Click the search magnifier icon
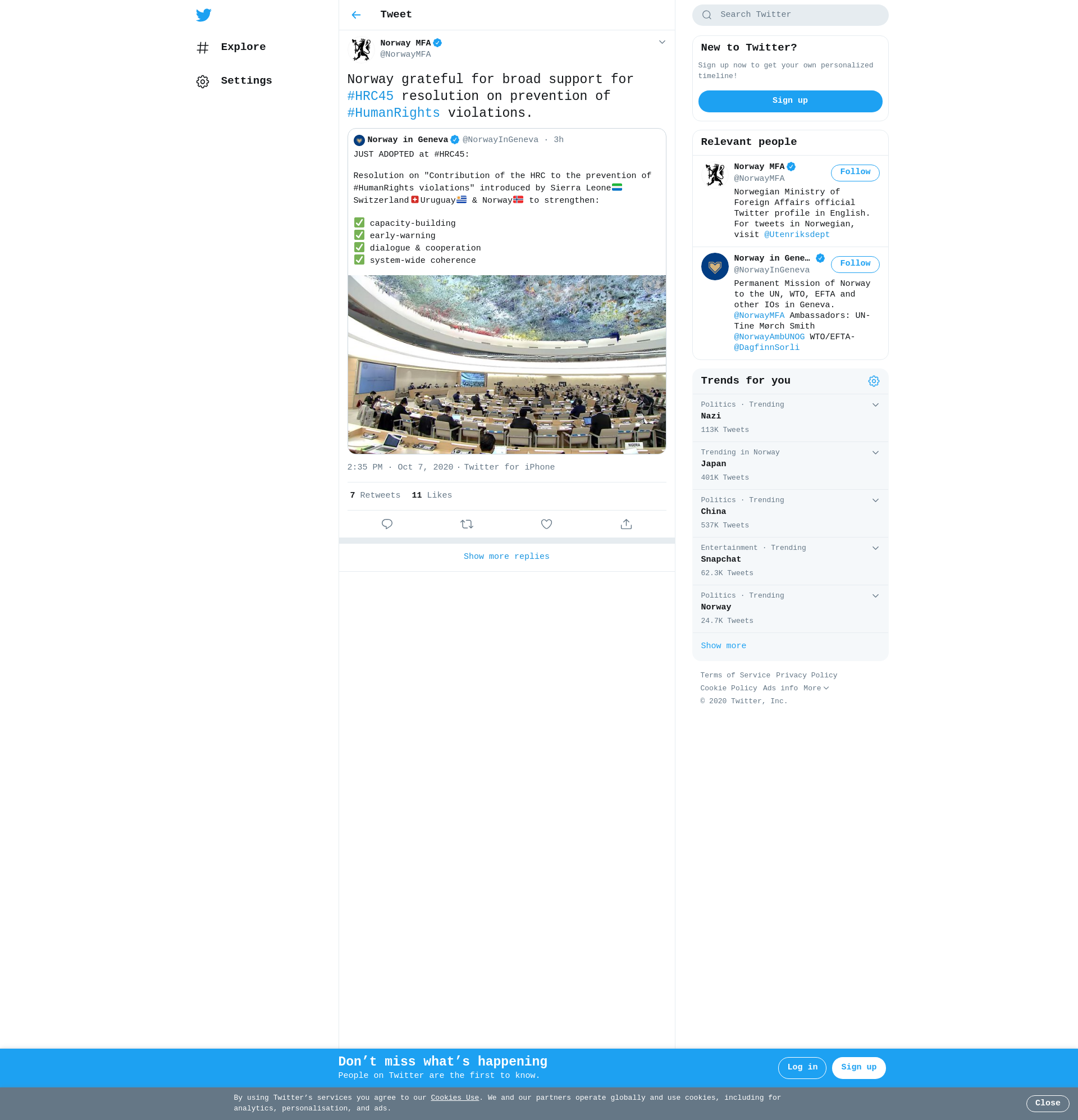The image size is (1078, 1120). (x=707, y=15)
